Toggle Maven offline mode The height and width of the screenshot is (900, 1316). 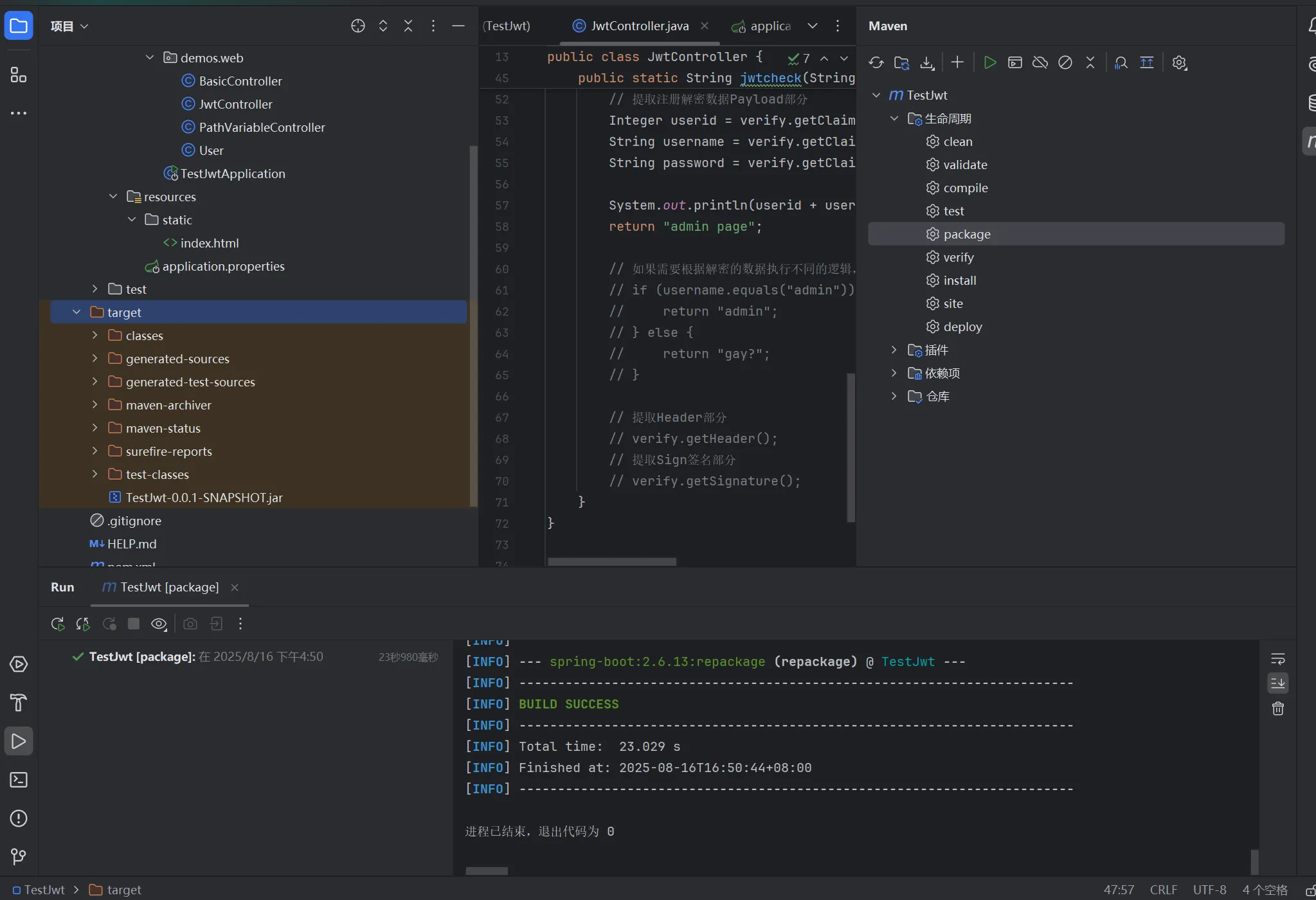tap(1040, 62)
